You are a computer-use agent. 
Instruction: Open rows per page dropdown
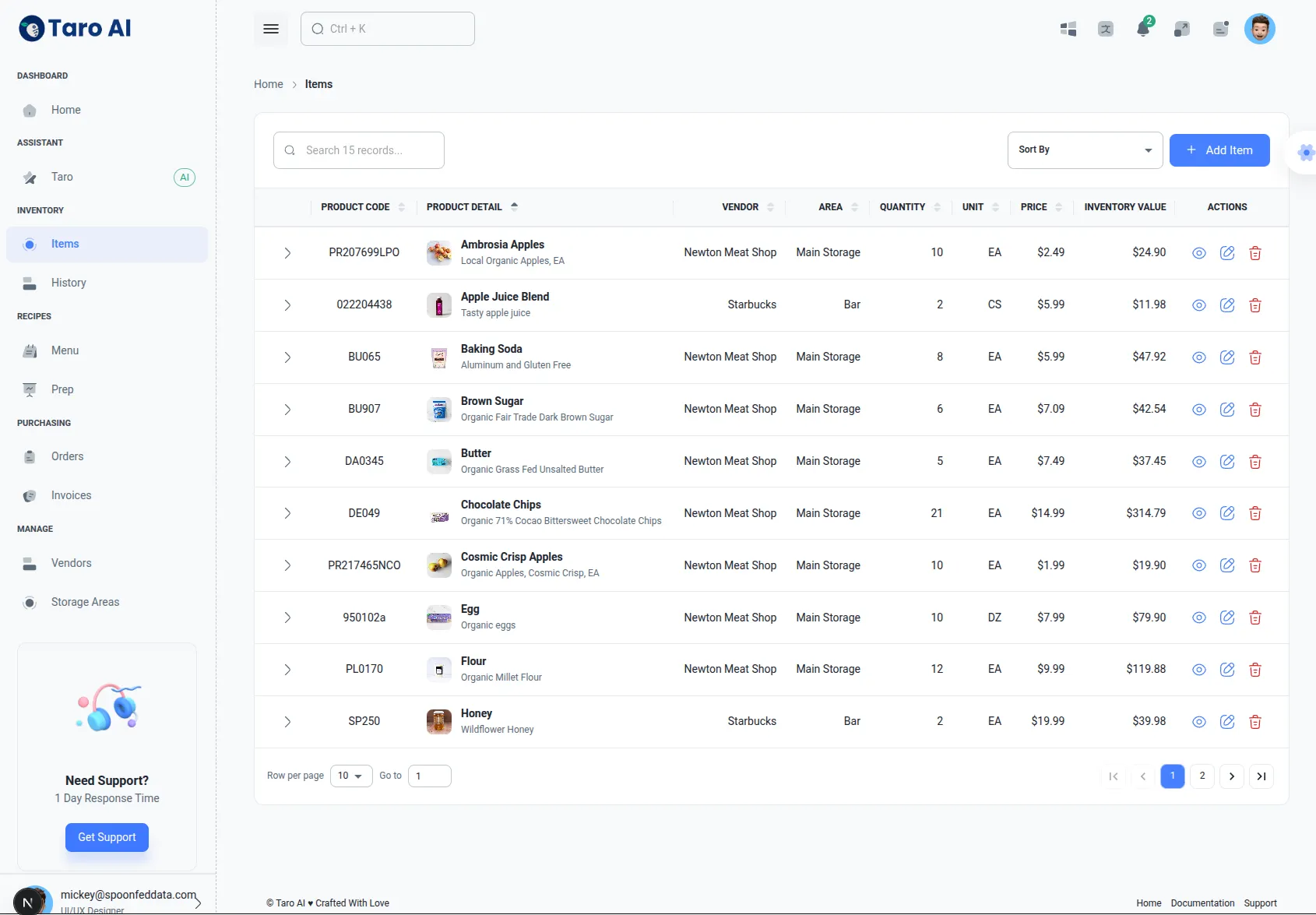(350, 776)
